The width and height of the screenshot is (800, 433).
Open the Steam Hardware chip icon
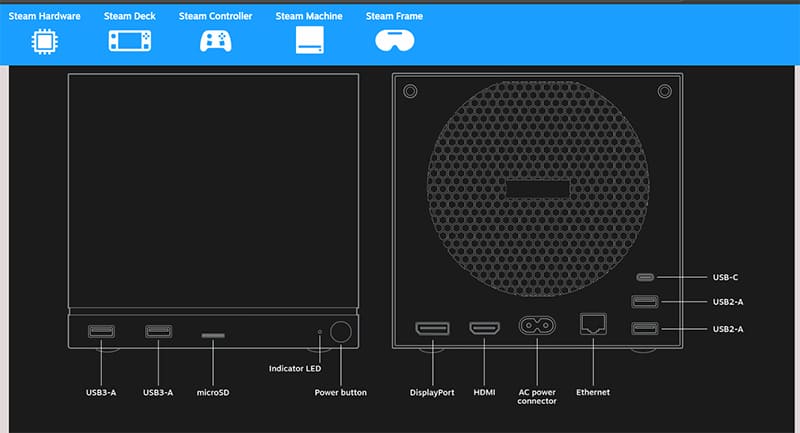pos(44,41)
